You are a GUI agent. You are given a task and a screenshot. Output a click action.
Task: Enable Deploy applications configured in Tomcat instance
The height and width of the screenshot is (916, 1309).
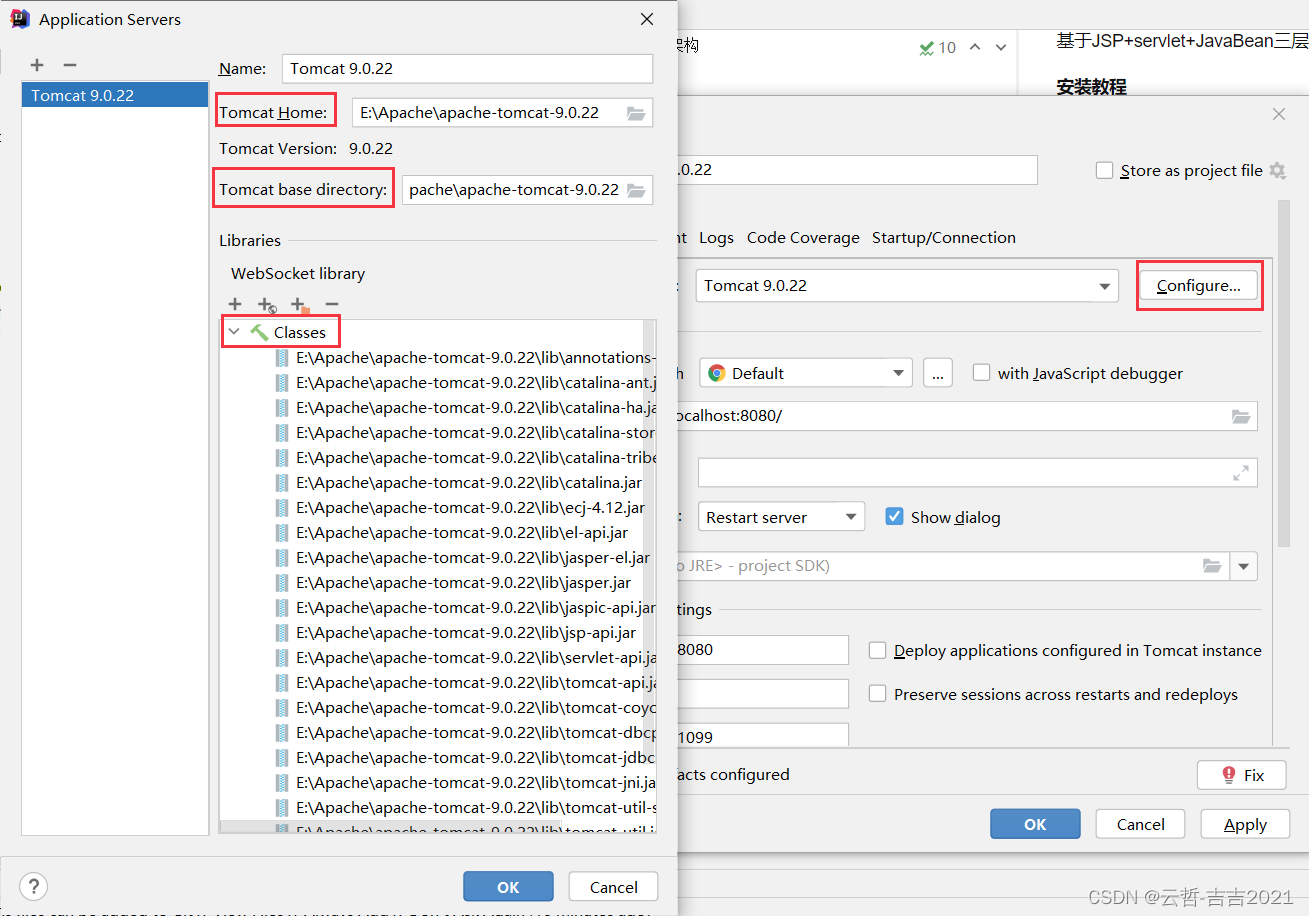click(x=877, y=650)
